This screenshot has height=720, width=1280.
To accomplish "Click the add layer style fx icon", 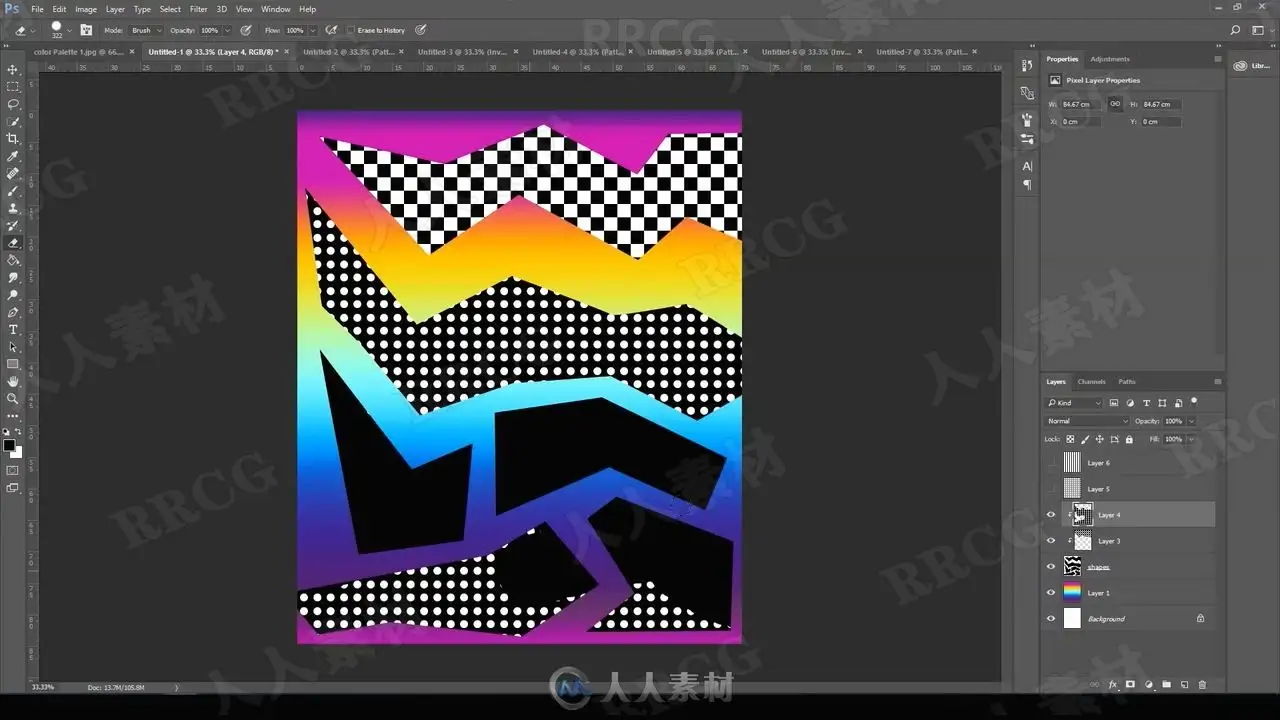I will [x=1112, y=685].
